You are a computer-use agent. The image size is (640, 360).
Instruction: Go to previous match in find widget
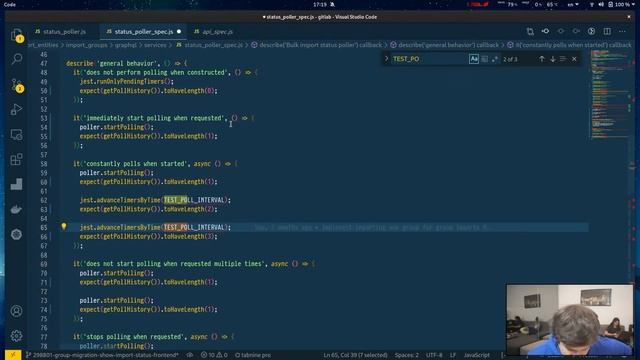pyautogui.click(x=542, y=59)
